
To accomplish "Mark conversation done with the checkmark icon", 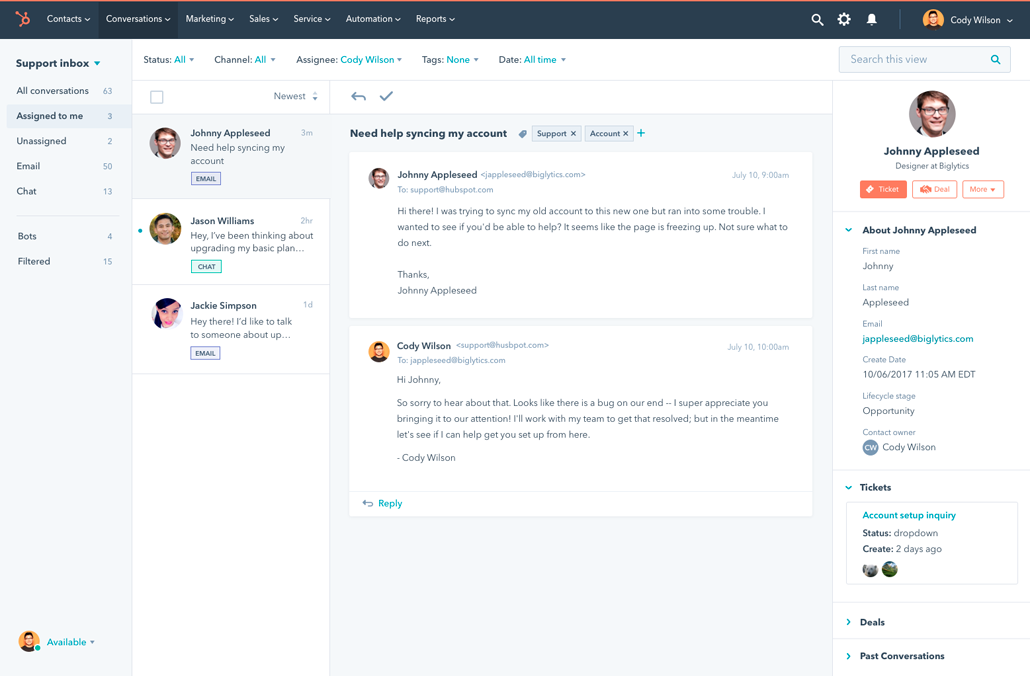I will 386,97.
